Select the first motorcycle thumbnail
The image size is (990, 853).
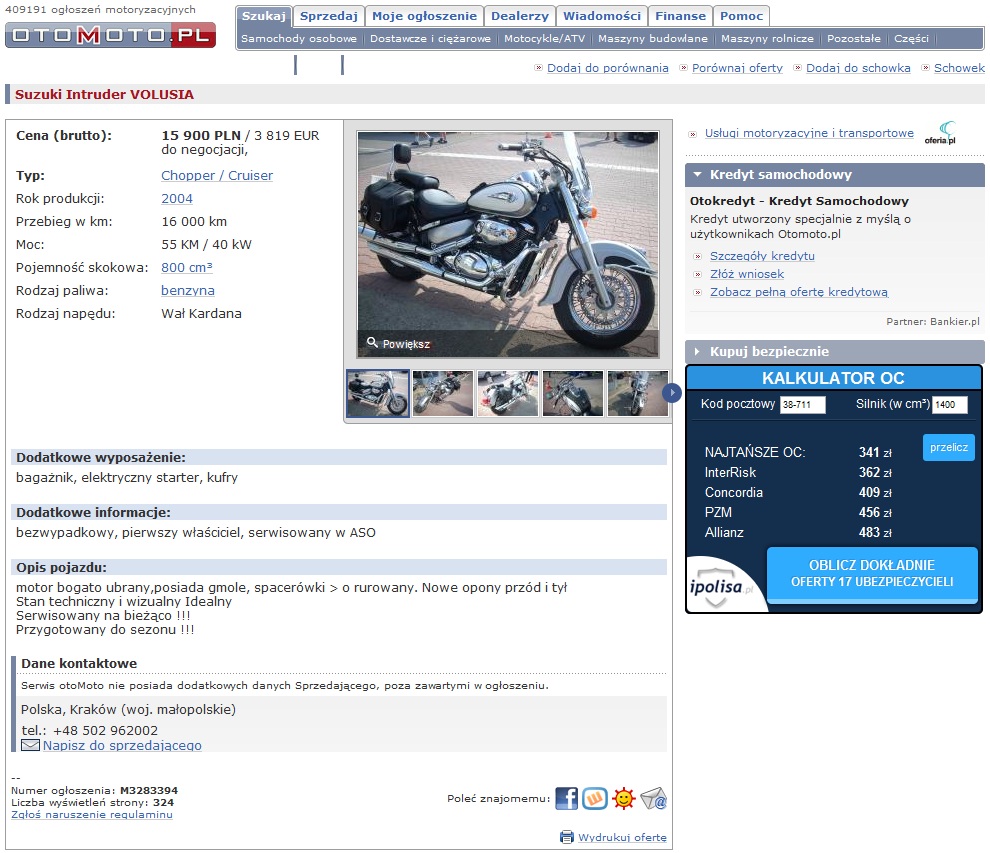tap(378, 393)
